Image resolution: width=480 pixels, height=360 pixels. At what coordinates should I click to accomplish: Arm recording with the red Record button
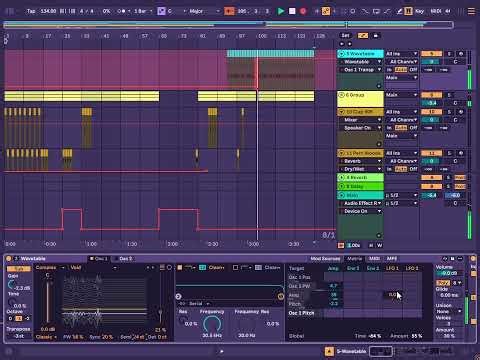click(303, 11)
